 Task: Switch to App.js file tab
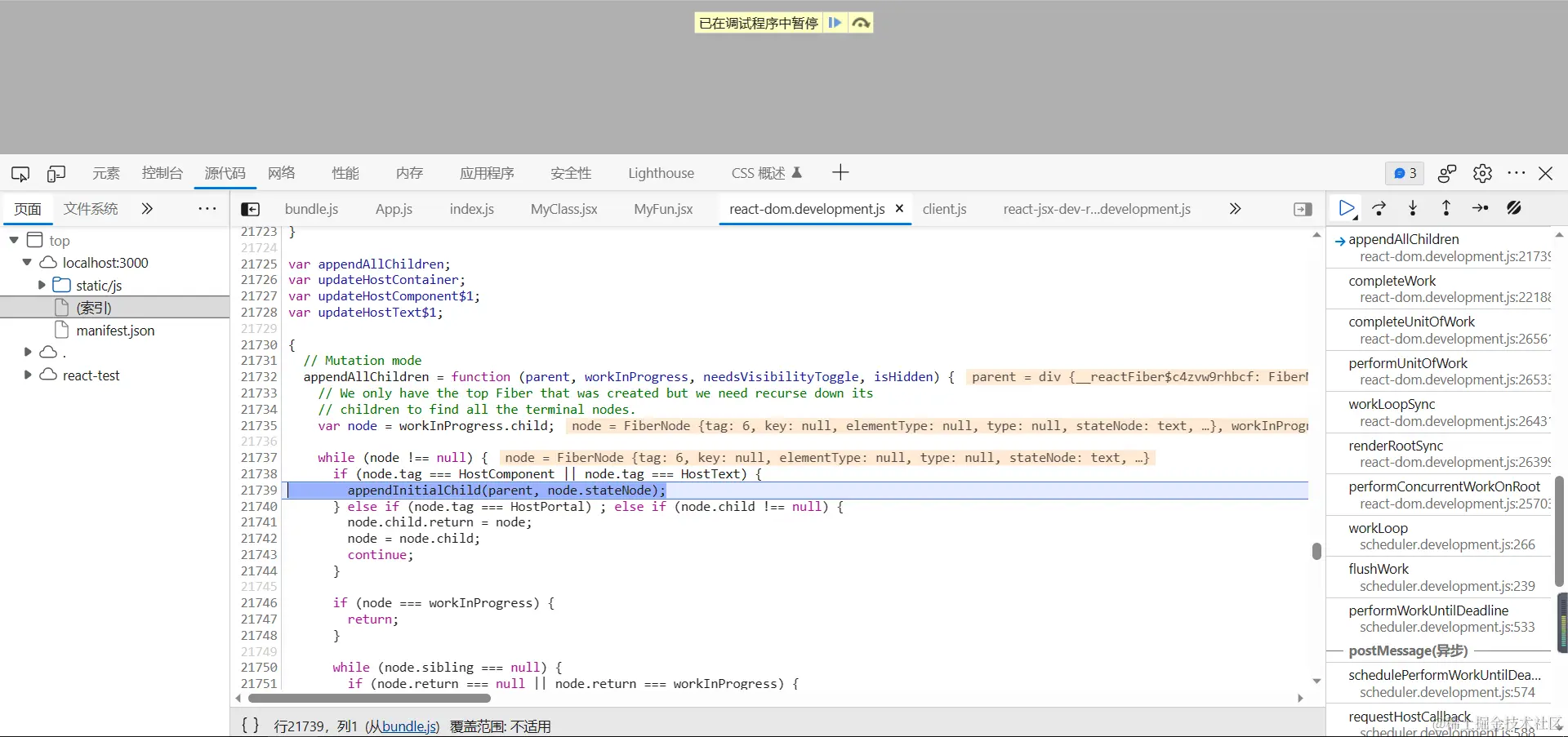coord(394,209)
